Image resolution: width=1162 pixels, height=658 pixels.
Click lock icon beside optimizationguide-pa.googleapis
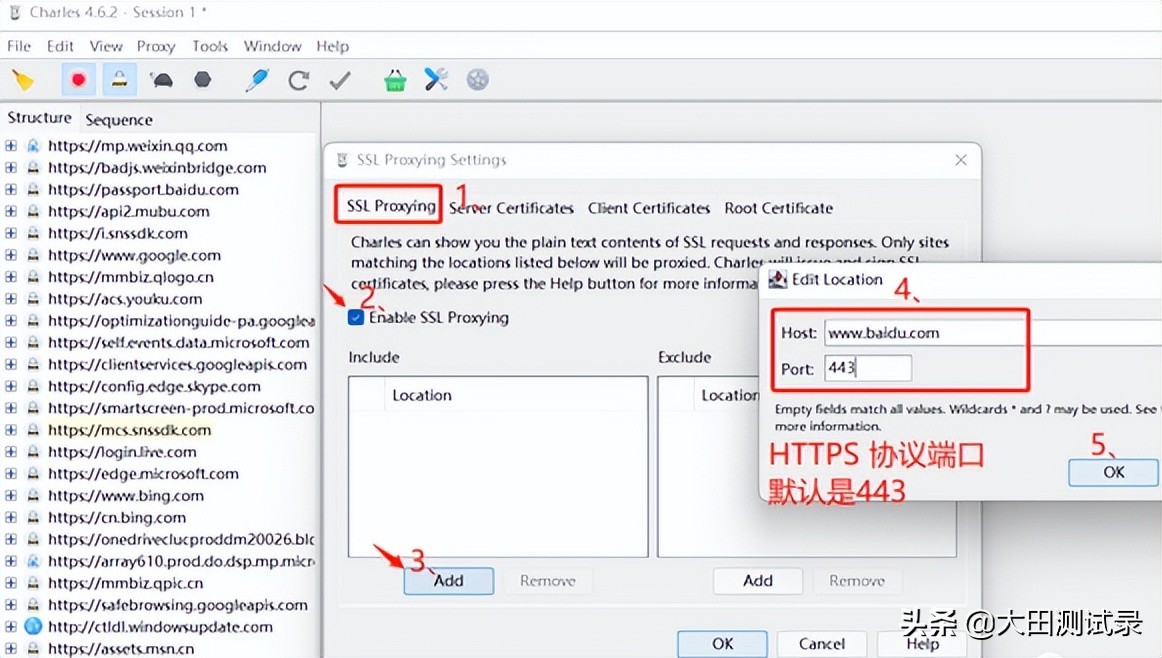click(x=33, y=321)
